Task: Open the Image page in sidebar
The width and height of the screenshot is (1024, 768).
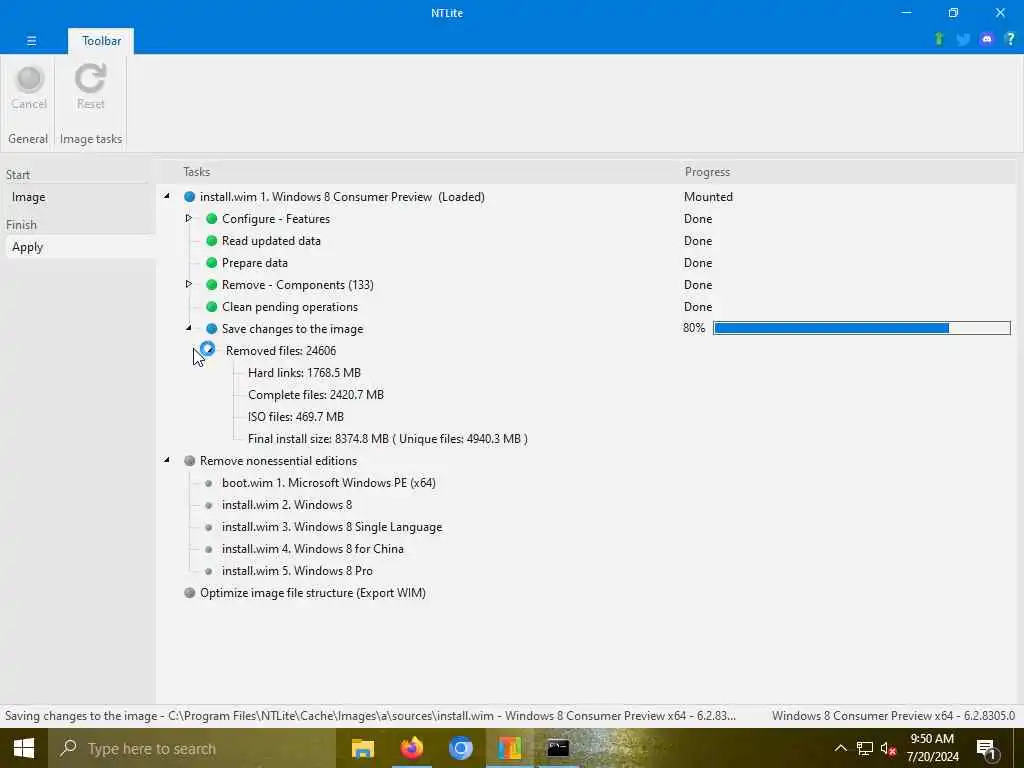Action: [x=28, y=197]
